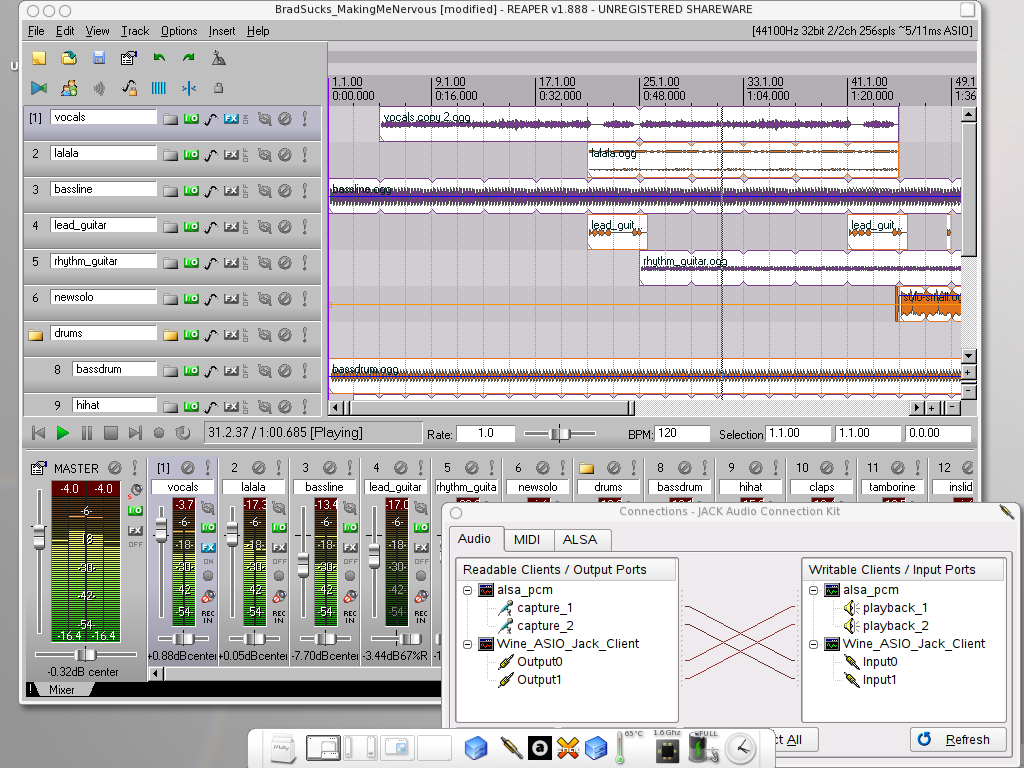This screenshot has height=768, width=1024.
Task: Click the Save project toolbar icon
Action: (x=99, y=57)
